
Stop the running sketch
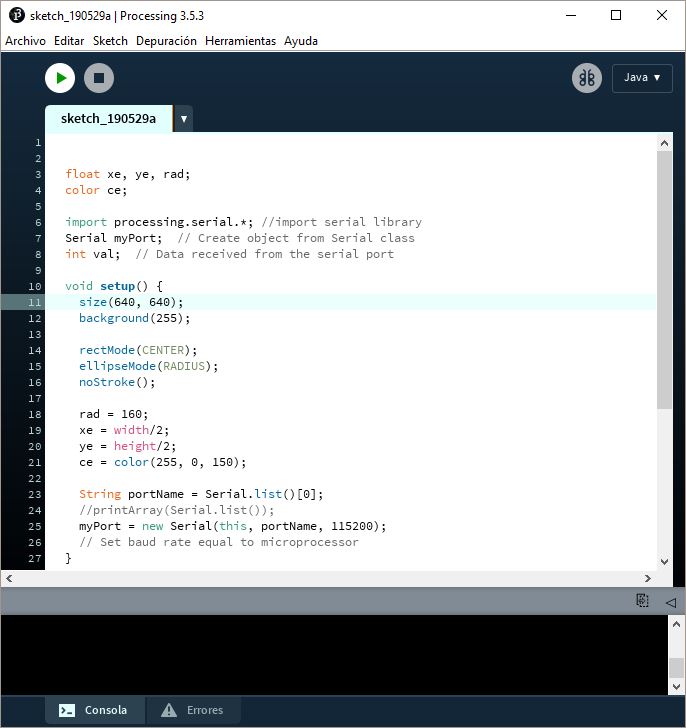(x=99, y=78)
